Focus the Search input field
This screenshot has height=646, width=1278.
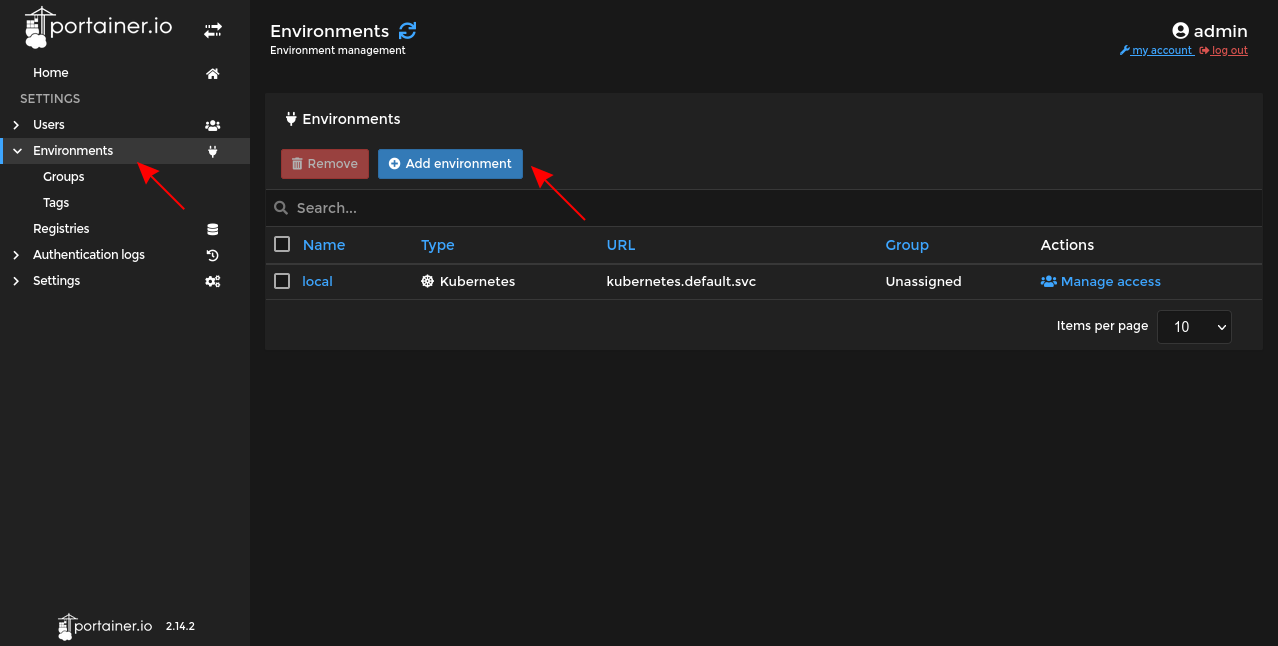click(764, 208)
